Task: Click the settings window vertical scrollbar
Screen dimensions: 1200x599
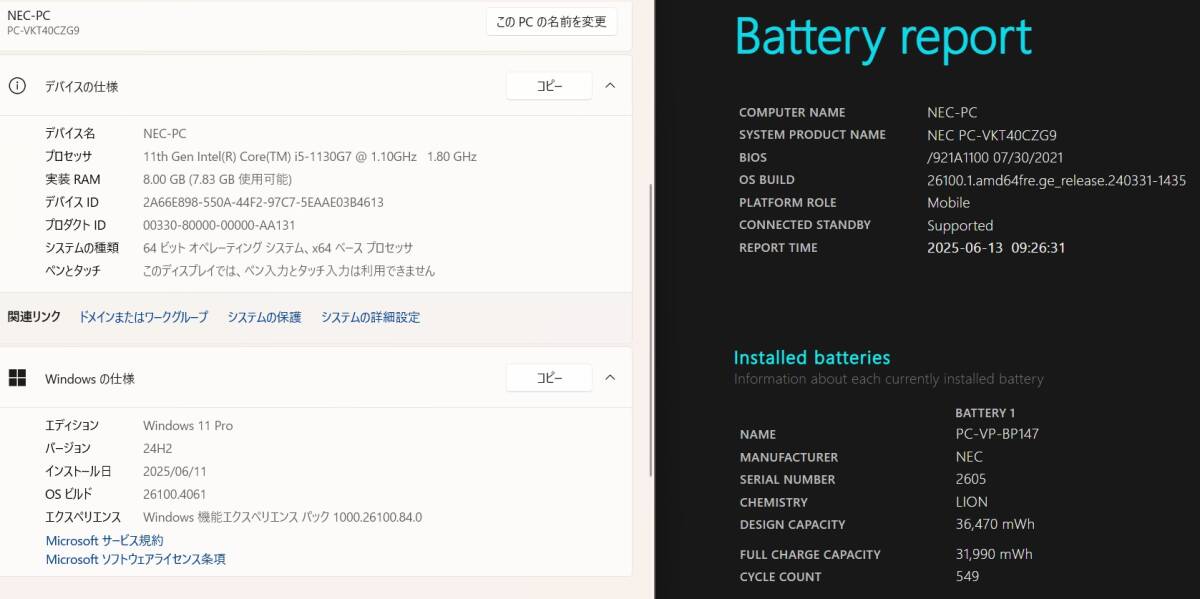Action: (651, 330)
